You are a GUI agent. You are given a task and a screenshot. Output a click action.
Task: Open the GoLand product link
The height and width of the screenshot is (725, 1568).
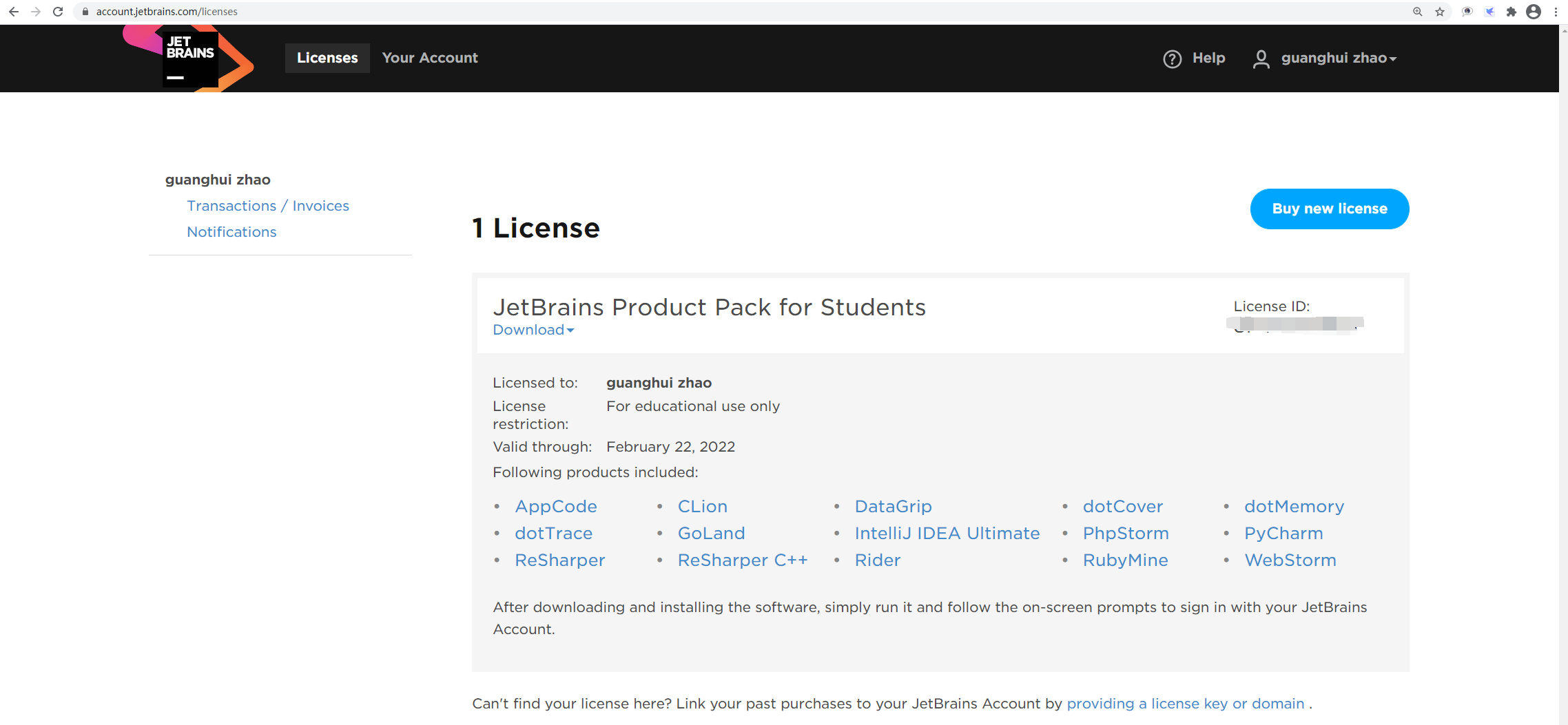(x=712, y=533)
